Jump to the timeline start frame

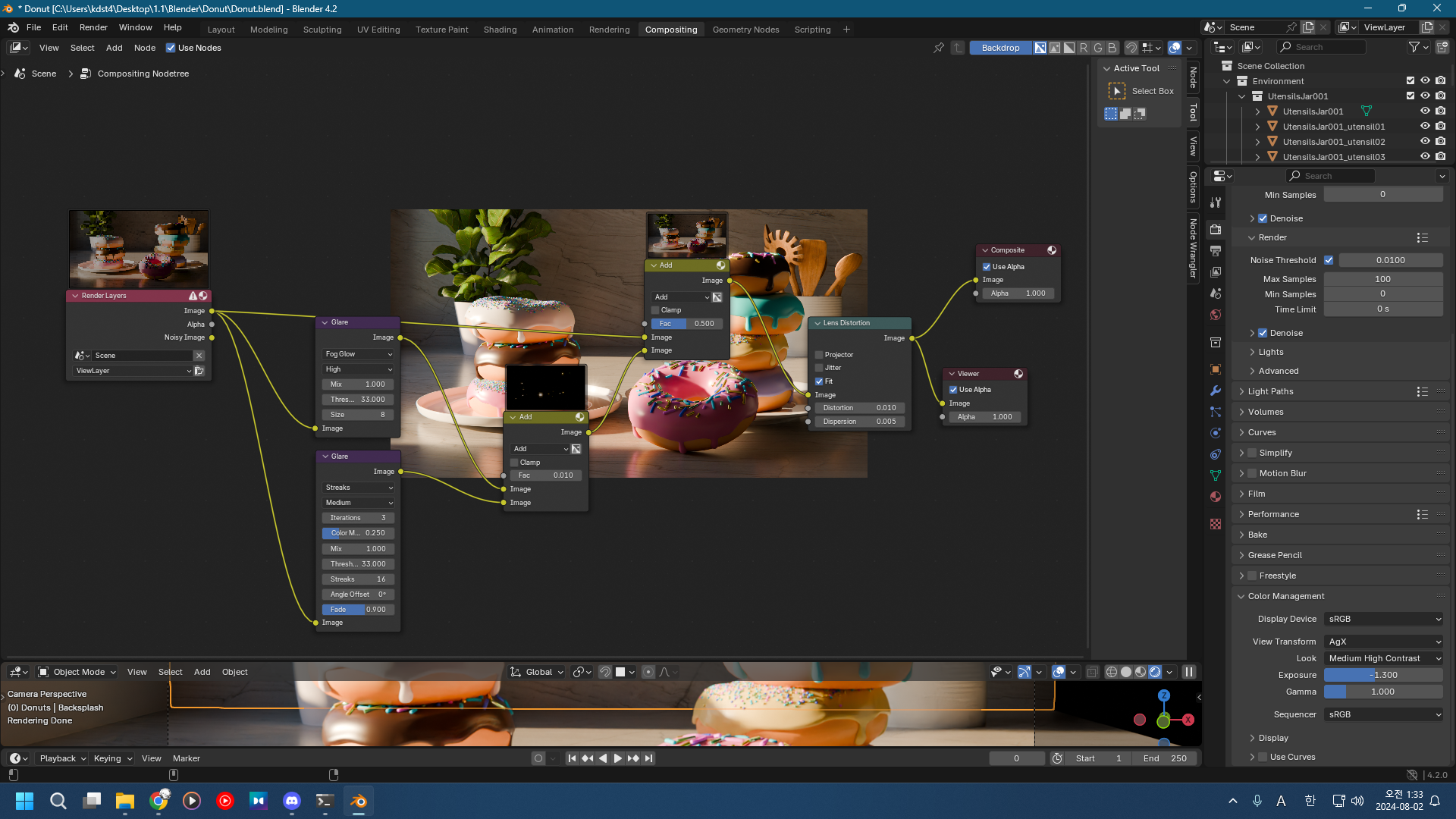pyautogui.click(x=573, y=758)
